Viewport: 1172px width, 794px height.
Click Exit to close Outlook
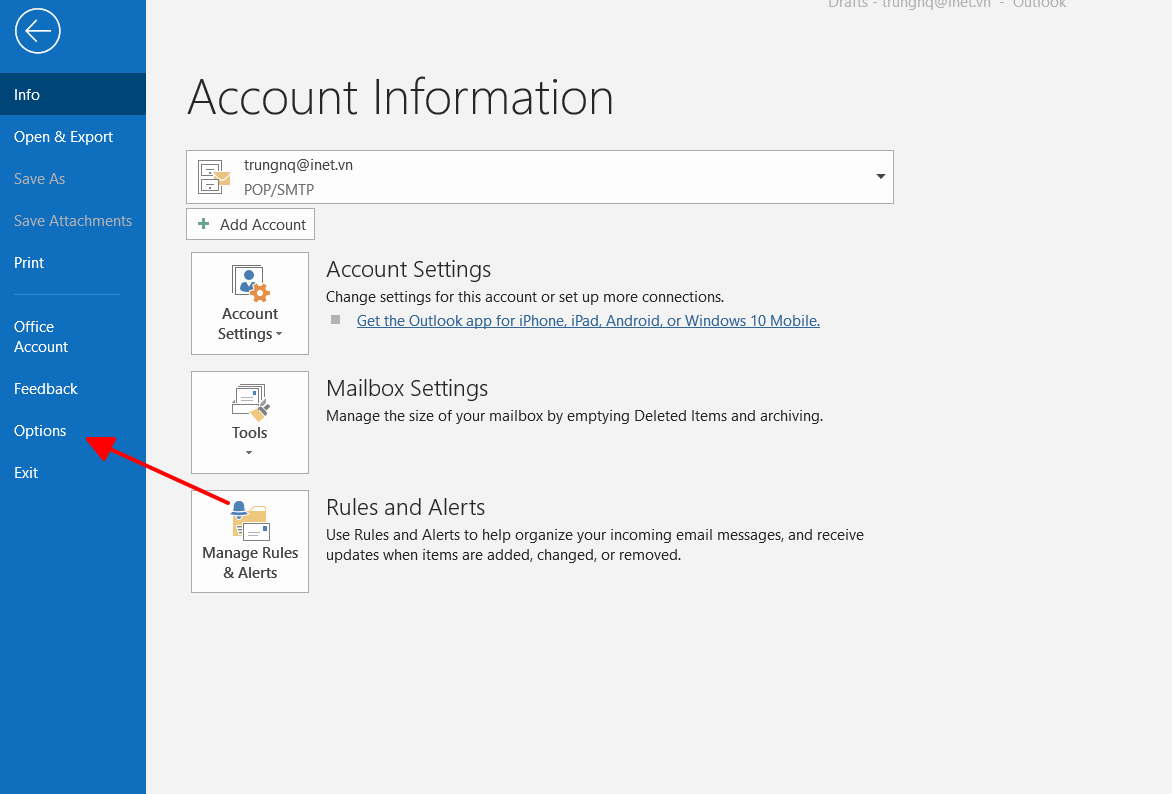tap(73, 473)
